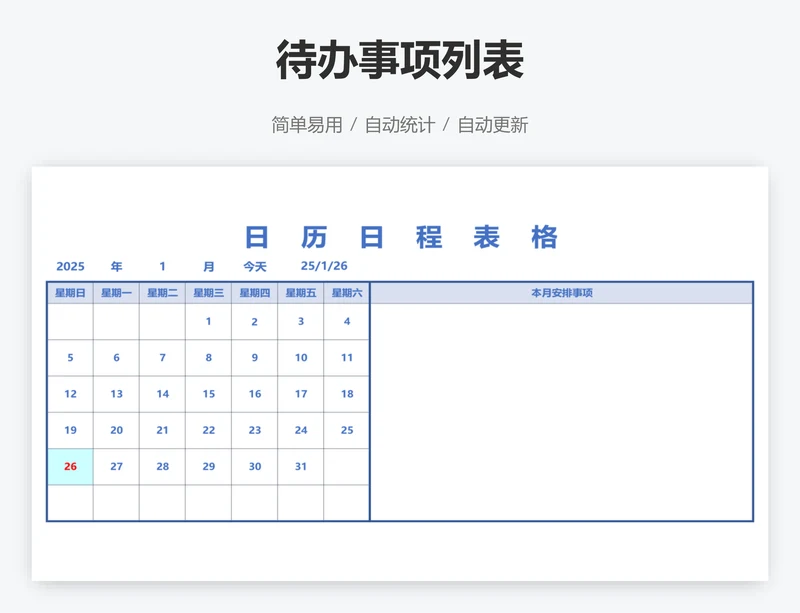Screen dimensions: 800x613
Task: Select calendar day 16
Action: 255,394
